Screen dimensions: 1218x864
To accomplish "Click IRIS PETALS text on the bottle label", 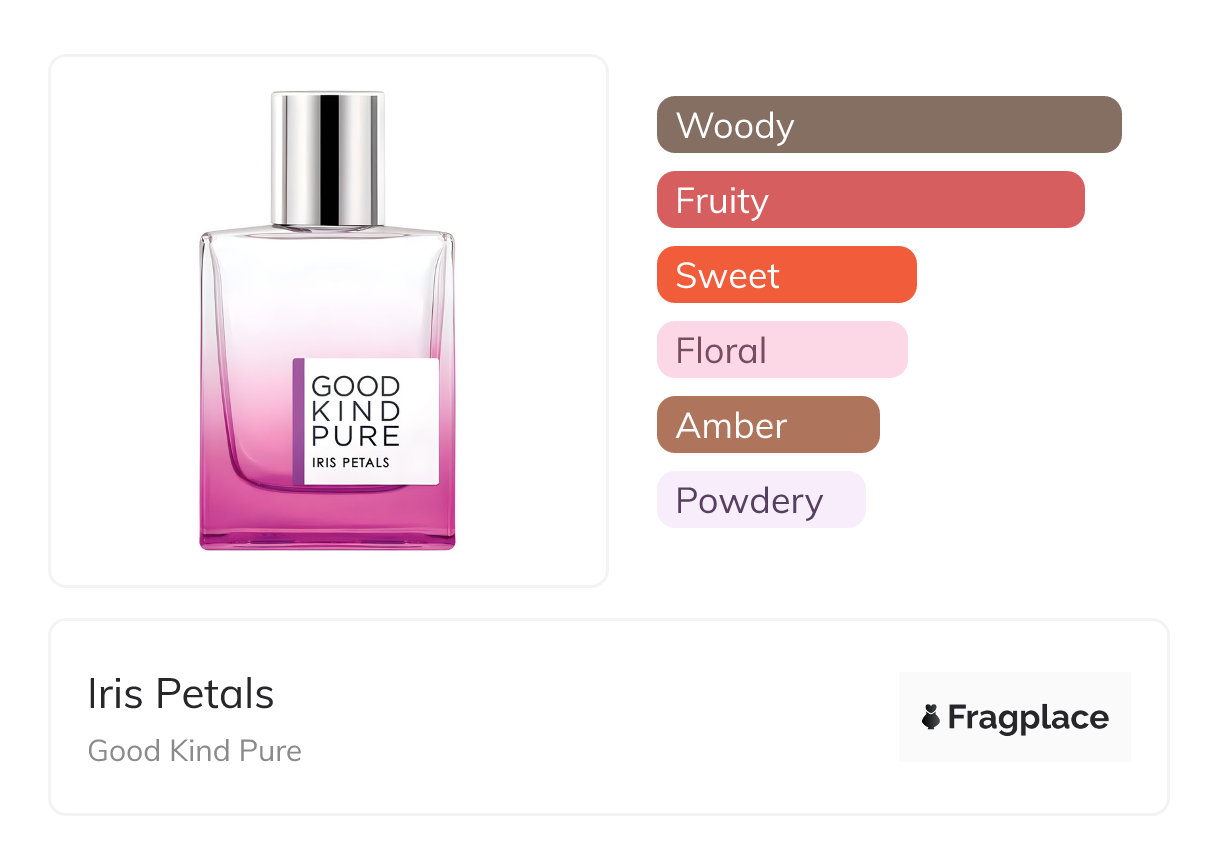I will click(351, 463).
